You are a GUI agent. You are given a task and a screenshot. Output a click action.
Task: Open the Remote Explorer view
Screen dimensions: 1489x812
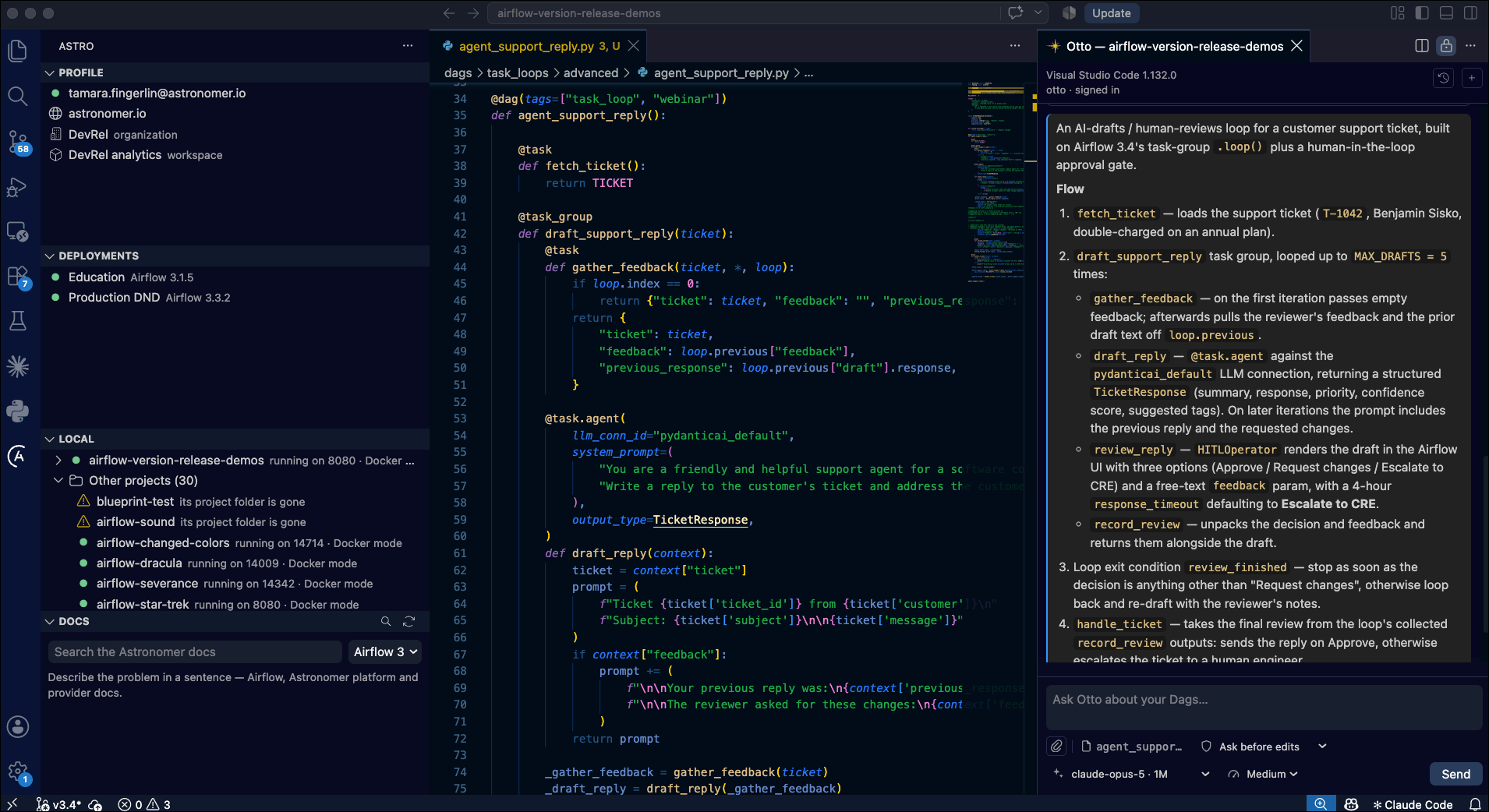17,231
